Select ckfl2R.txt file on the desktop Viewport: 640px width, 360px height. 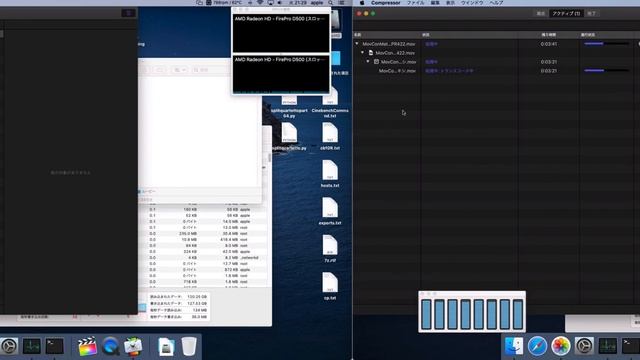coord(330,136)
